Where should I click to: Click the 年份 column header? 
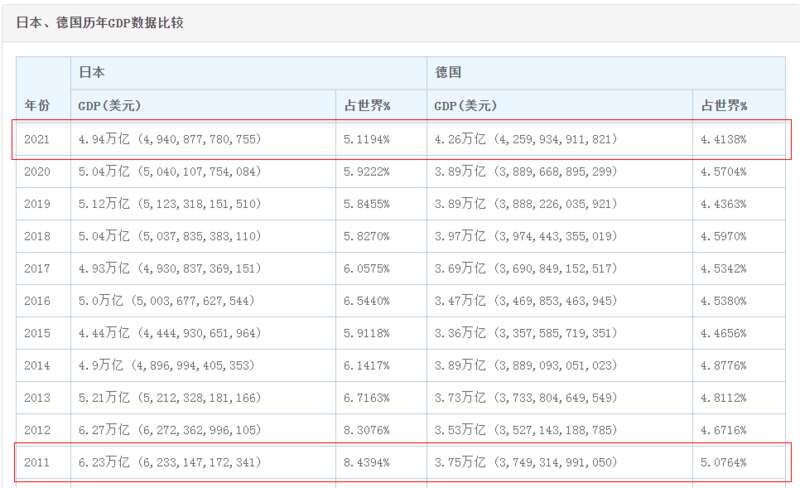pyautogui.click(x=37, y=106)
